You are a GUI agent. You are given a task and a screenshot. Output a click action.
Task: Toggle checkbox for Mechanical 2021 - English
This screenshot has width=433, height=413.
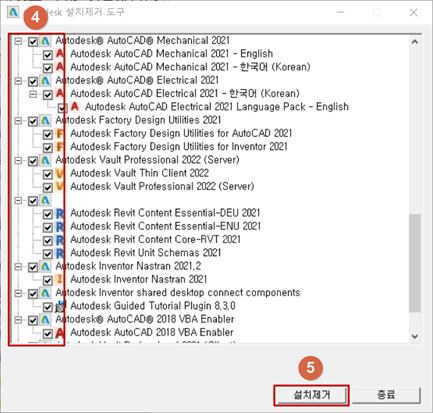point(48,55)
